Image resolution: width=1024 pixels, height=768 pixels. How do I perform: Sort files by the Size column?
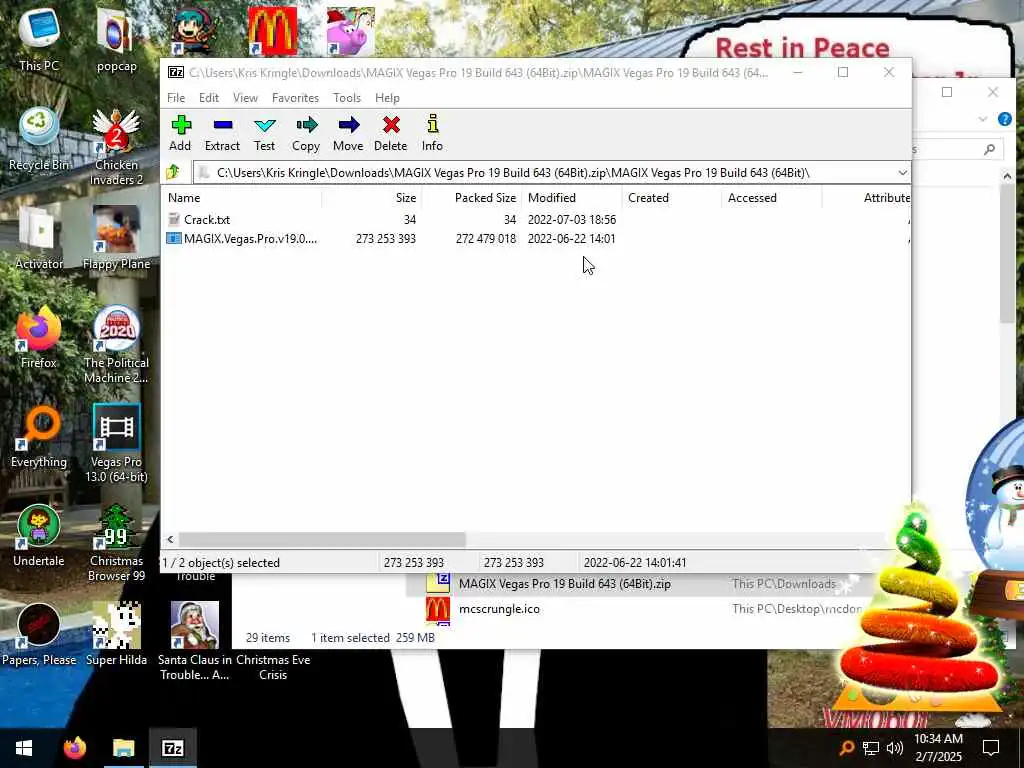tap(371, 198)
